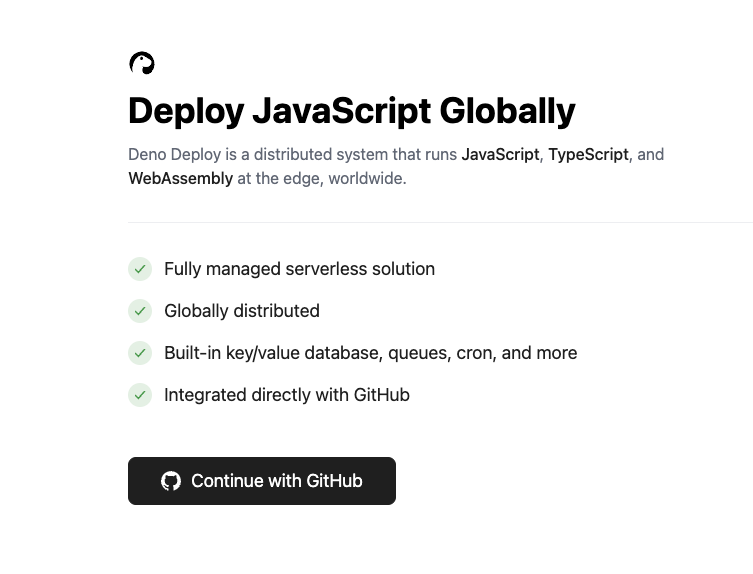Click the Deploy JavaScript Globally heading
The width and height of the screenshot is (753, 574).
pos(352,111)
